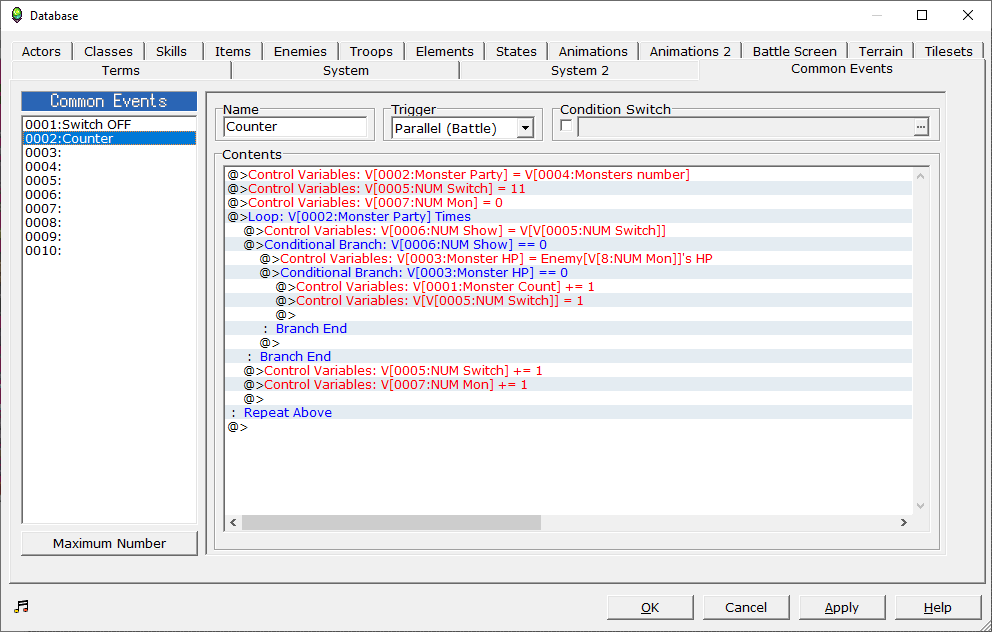
Task: Select the V[V[0005:NUM Switch]] = 1 line
Action: point(569,301)
